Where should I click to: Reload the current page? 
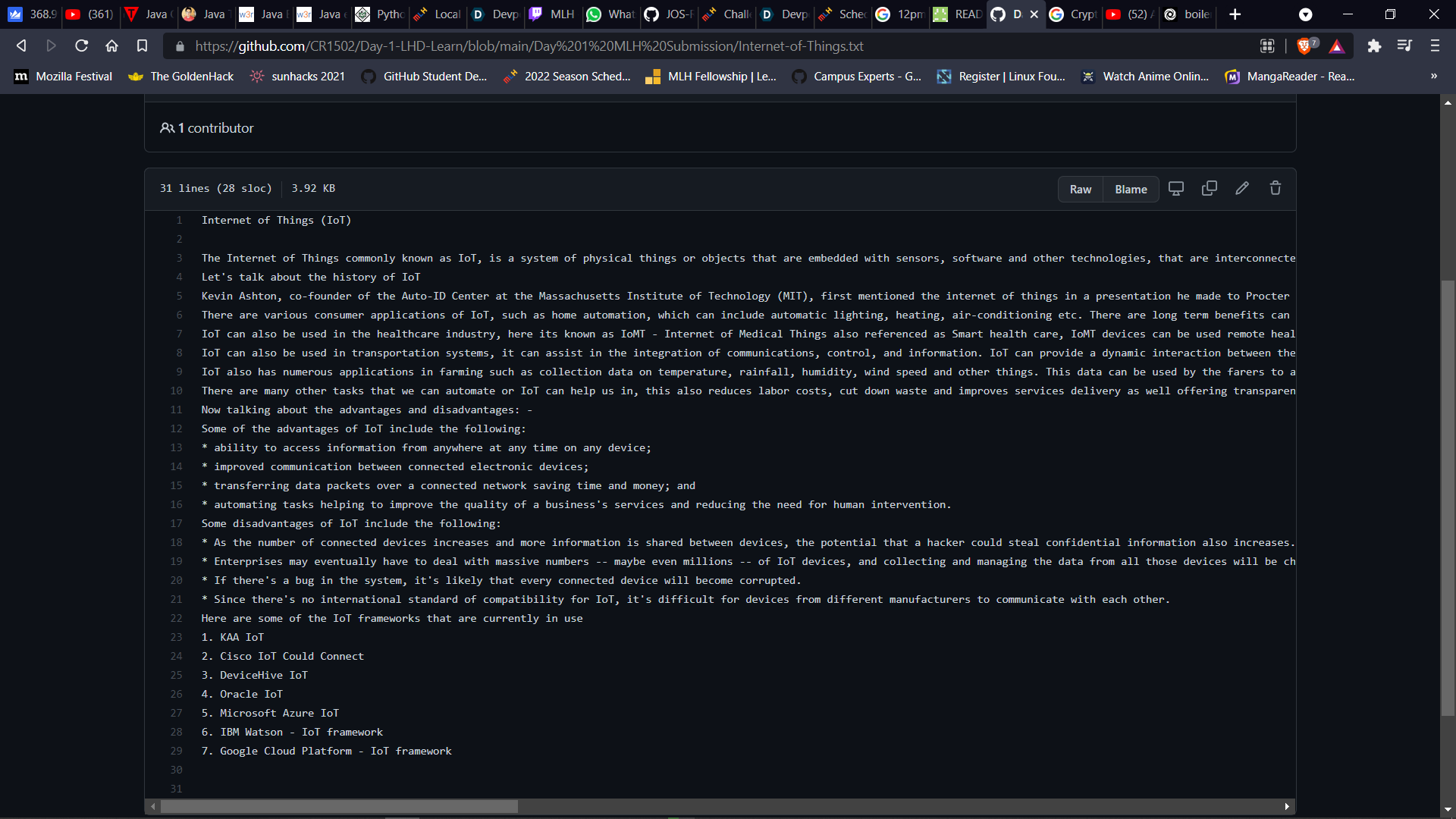(81, 46)
